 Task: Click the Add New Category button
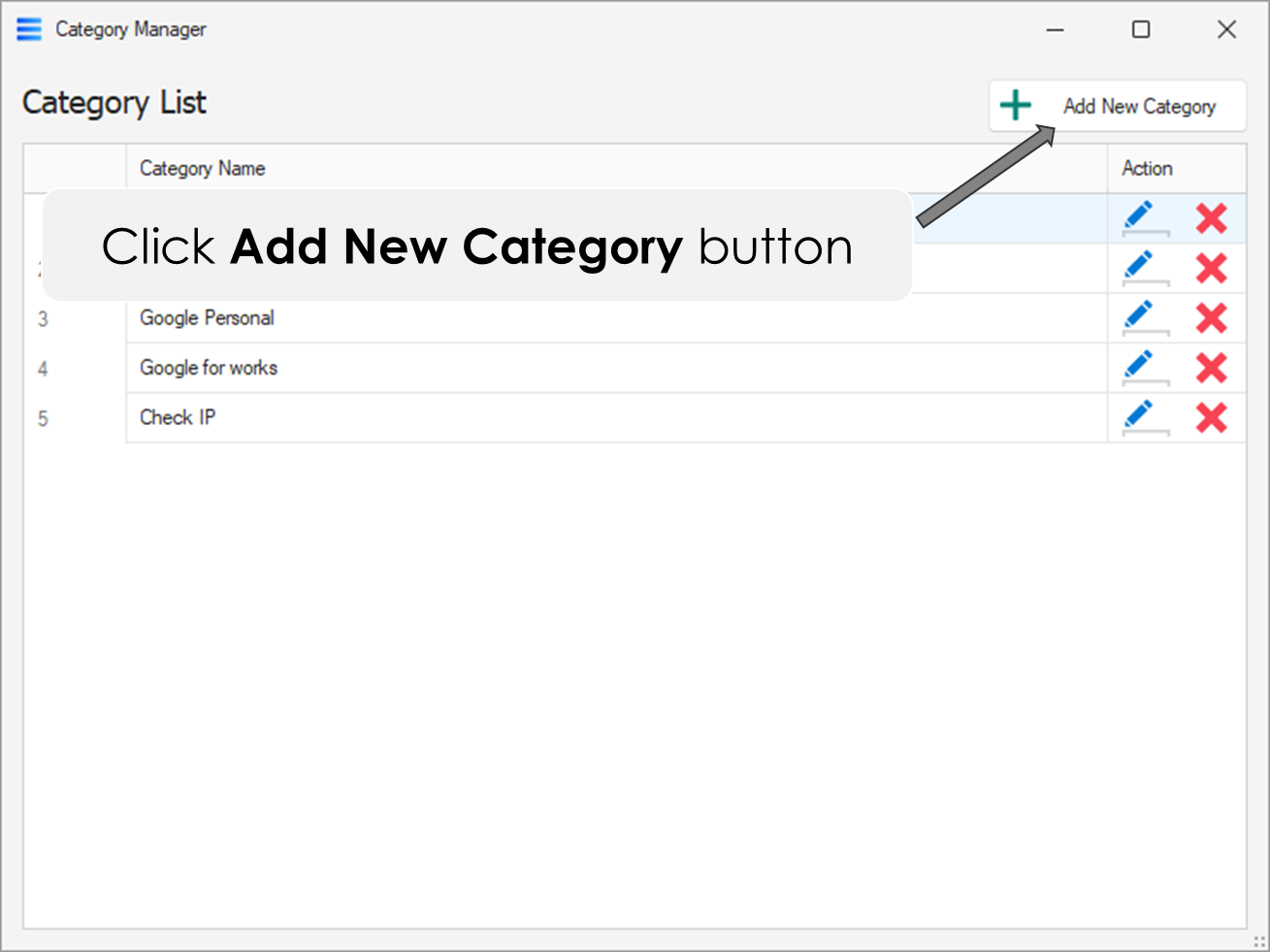click(x=1118, y=106)
